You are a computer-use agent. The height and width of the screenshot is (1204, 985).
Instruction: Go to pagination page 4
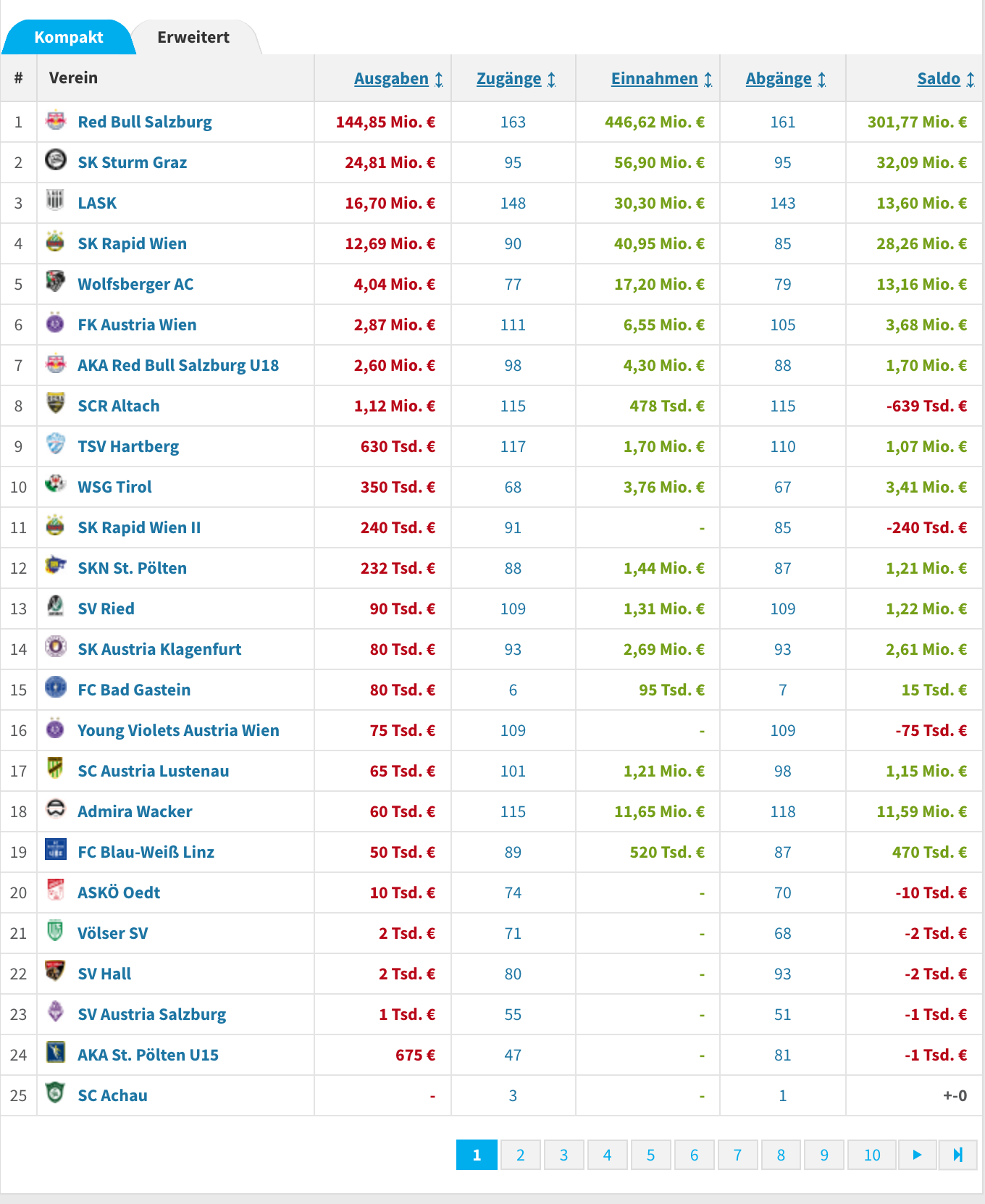pyautogui.click(x=607, y=1155)
